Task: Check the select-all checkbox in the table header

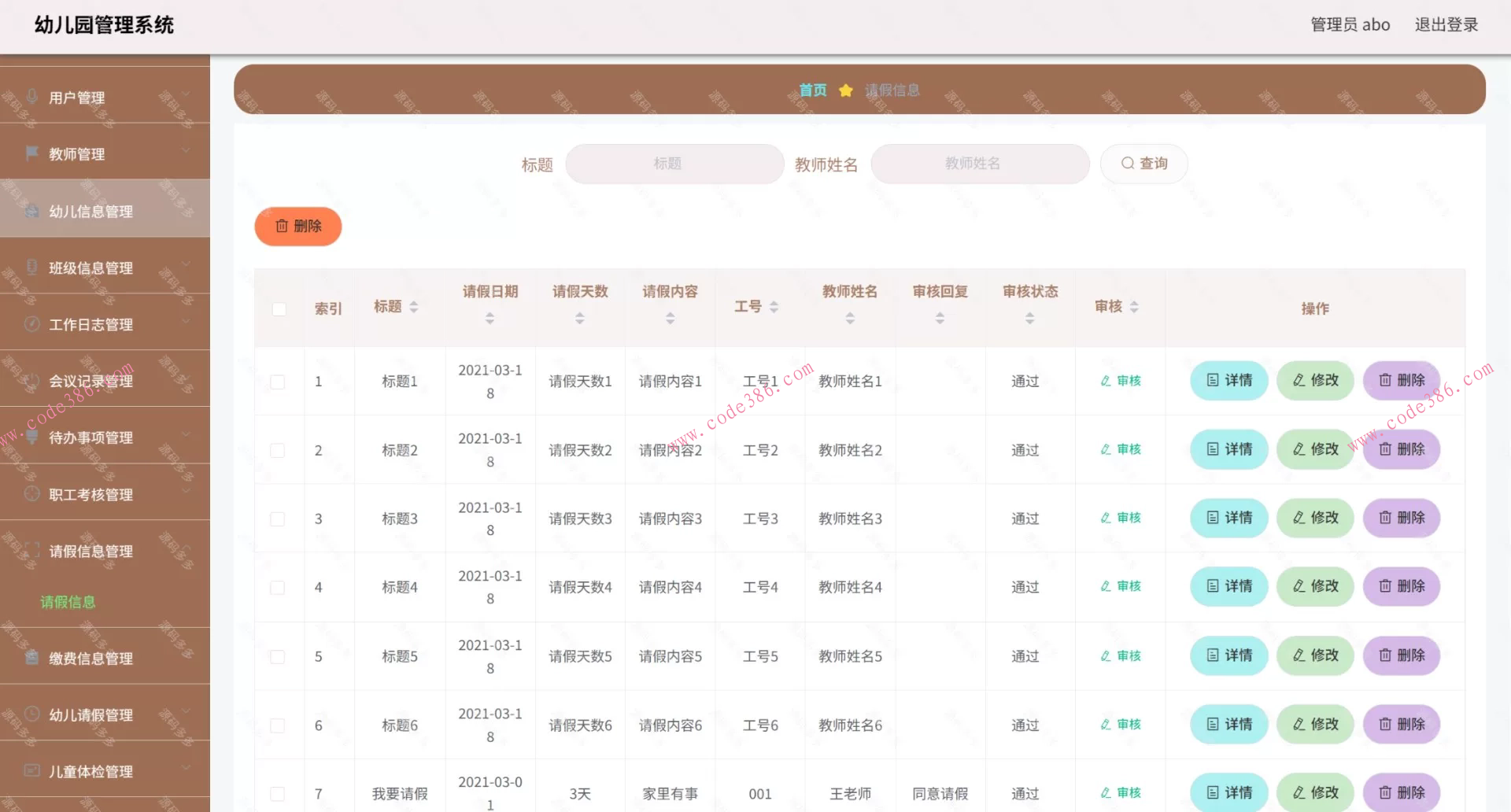Action: (x=279, y=309)
